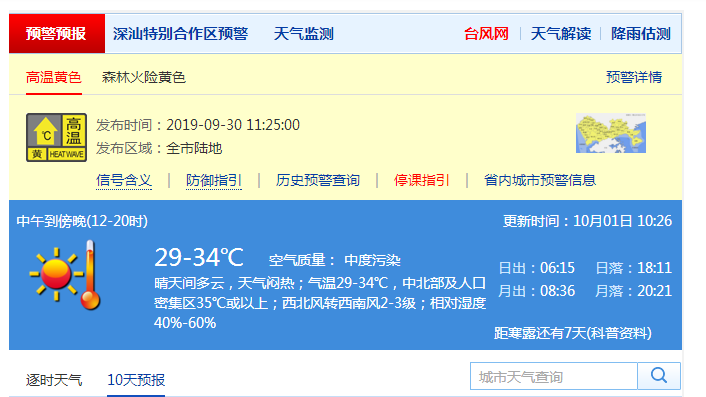This screenshot has width=706, height=397.
Task: Switch to 深山特别合作区预警 tab
Action: click(181, 34)
